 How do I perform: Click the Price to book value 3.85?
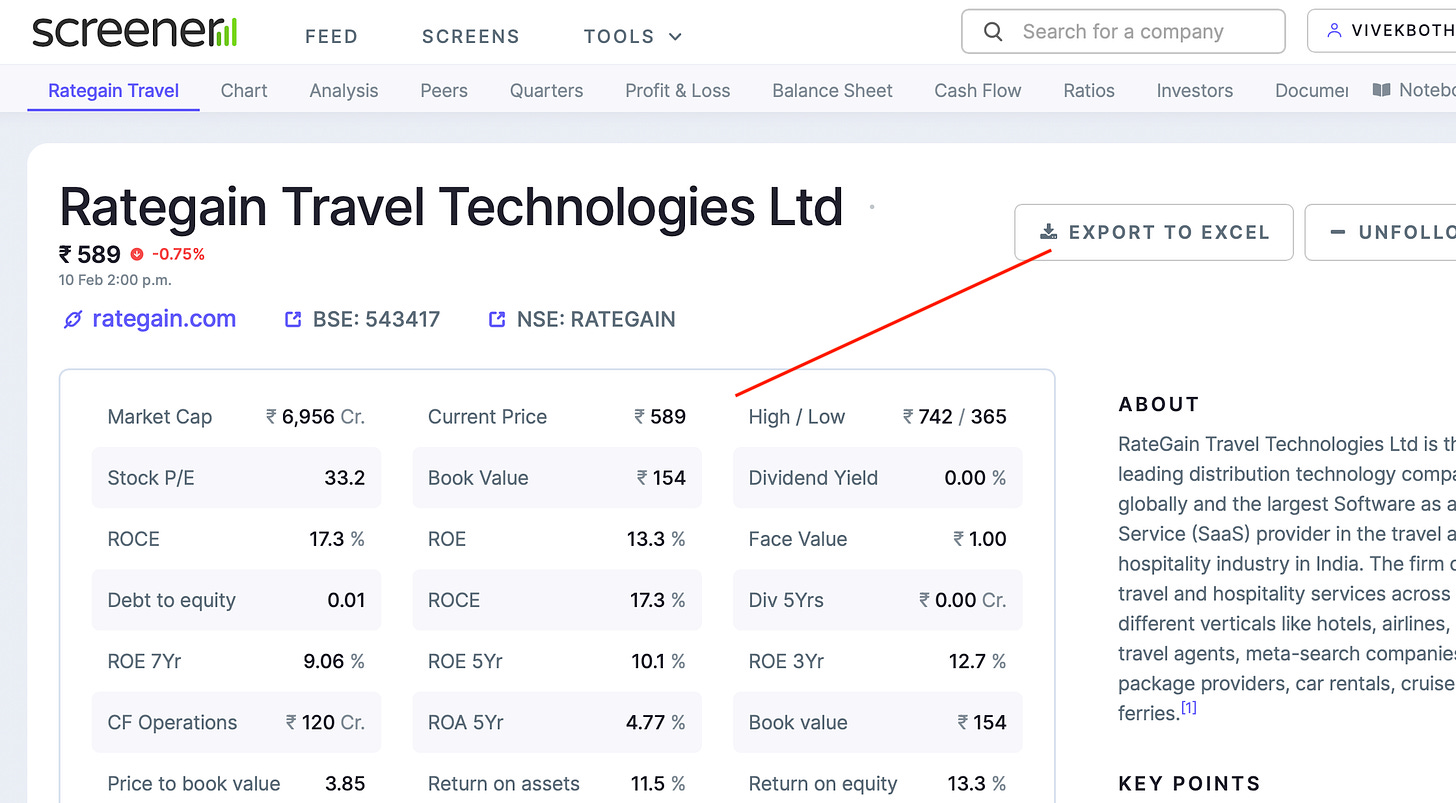pos(345,783)
